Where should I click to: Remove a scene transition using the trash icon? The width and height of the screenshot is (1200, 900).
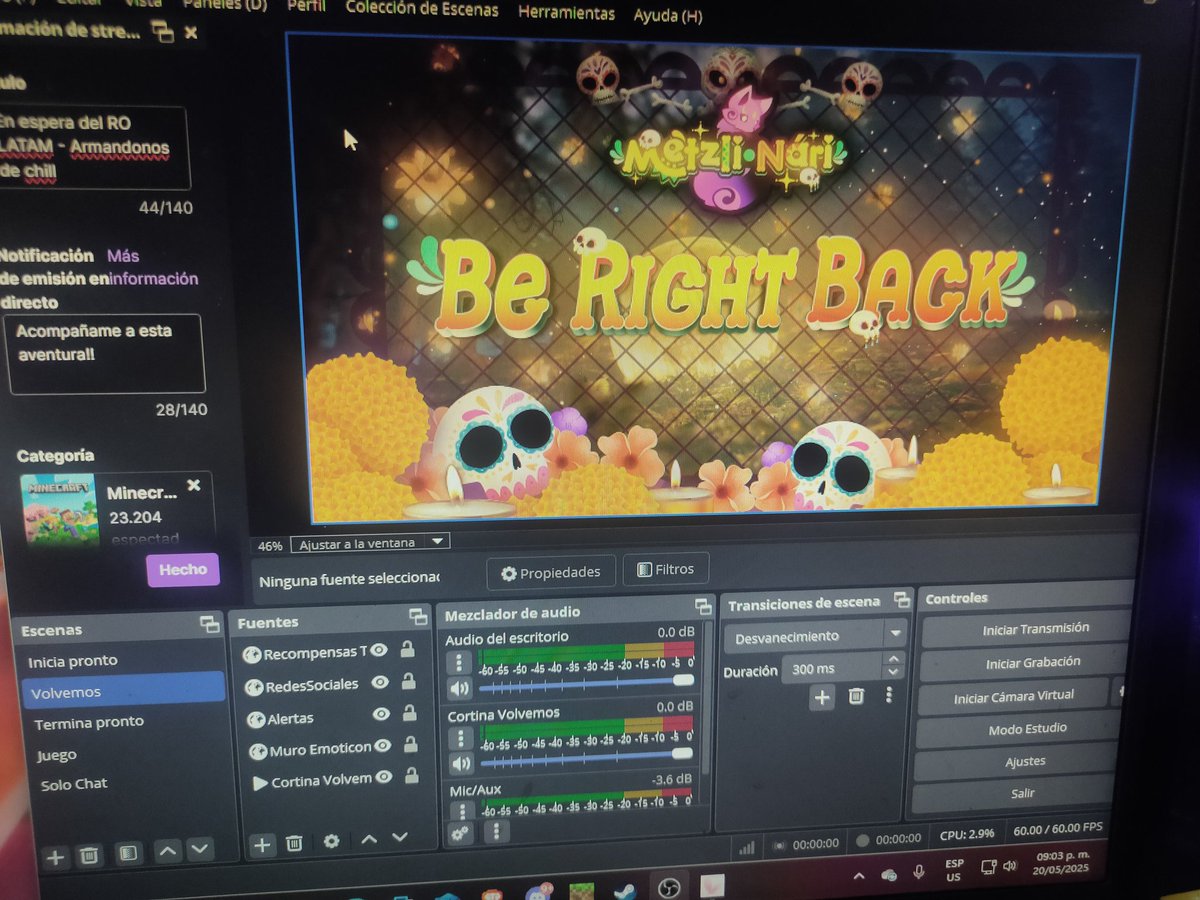click(856, 696)
